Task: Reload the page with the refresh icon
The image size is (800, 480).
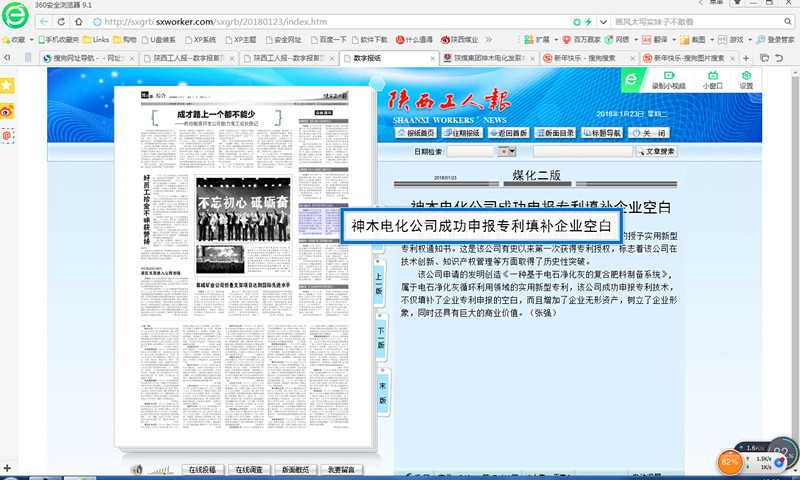Action: 61,21
